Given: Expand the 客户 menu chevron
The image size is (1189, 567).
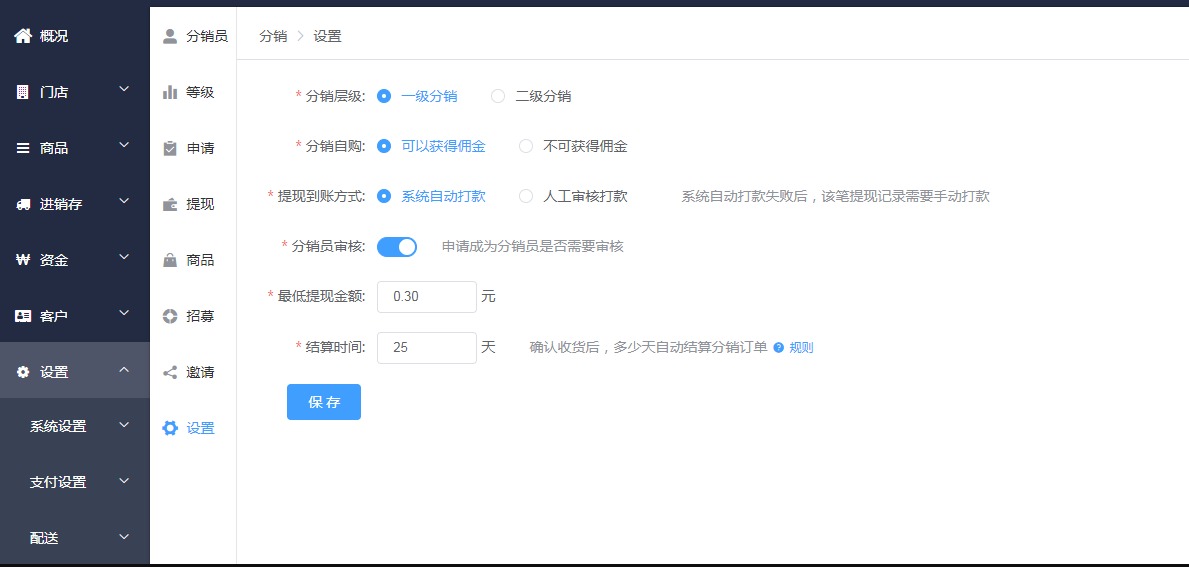Looking at the screenshot, I should 125,314.
